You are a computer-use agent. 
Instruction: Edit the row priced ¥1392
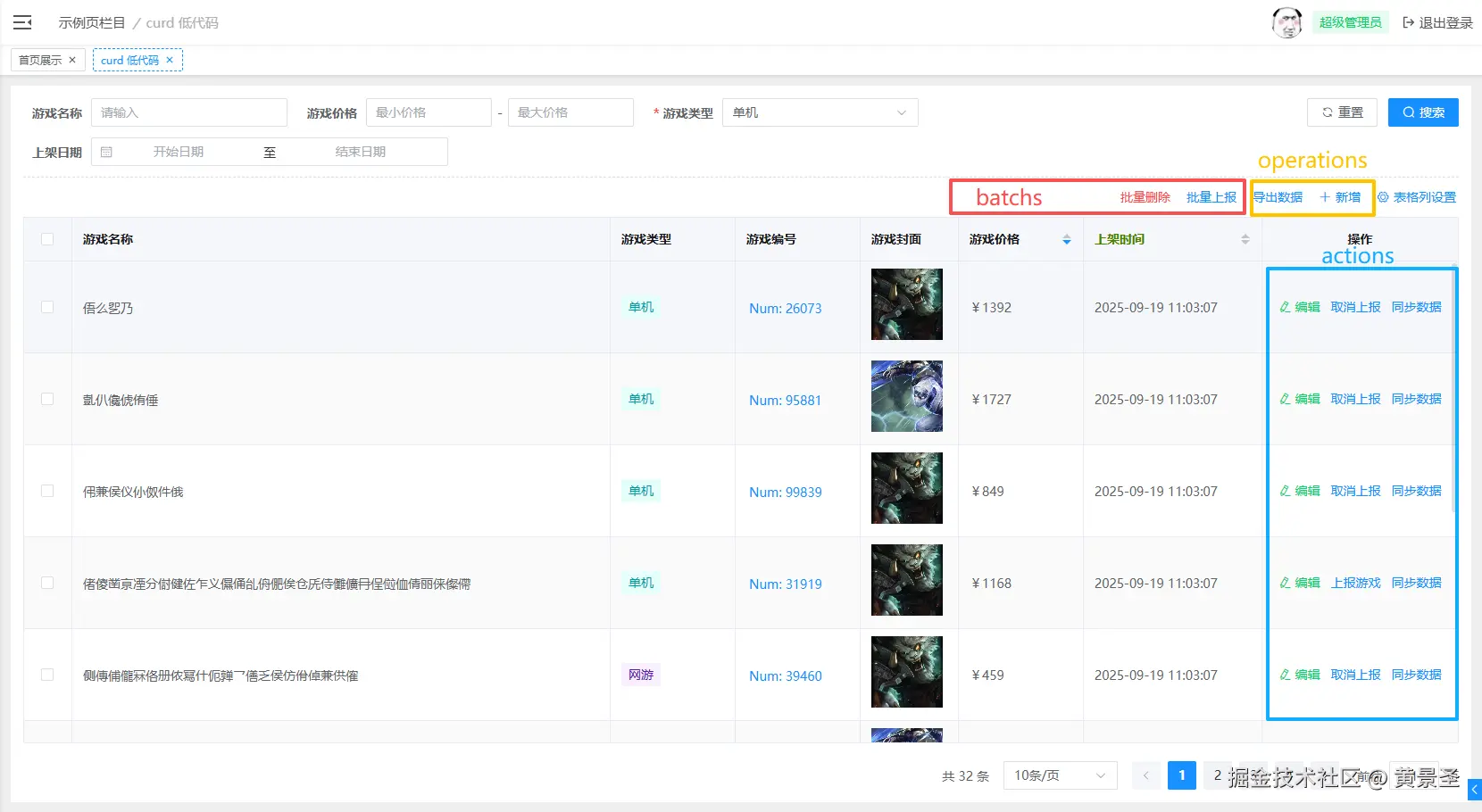coord(1300,307)
